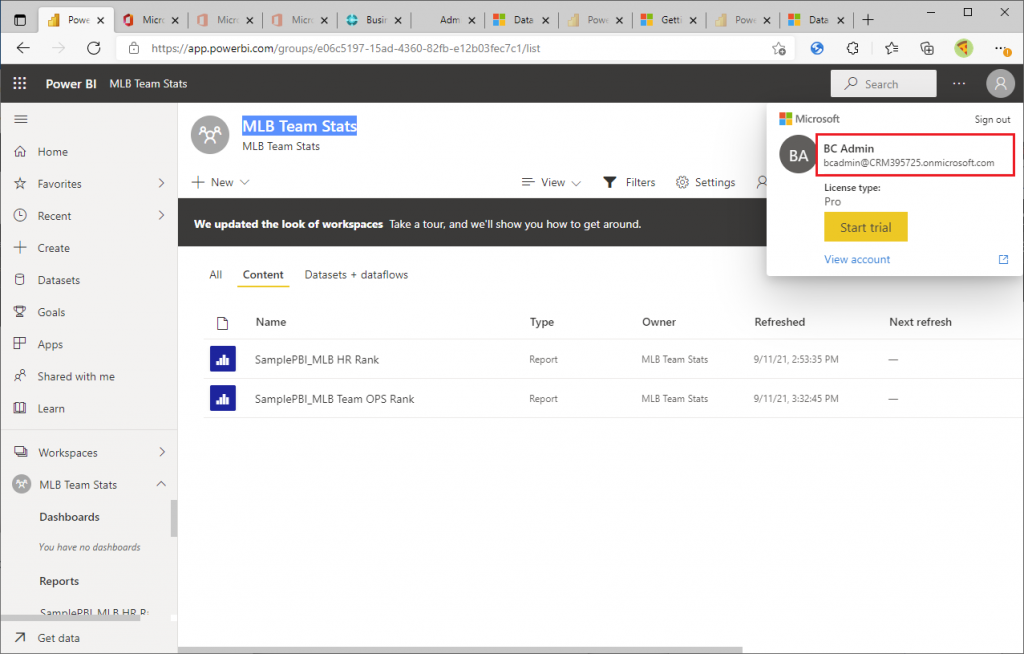Click the bcadmin email address text
Viewport: 1024px width, 654px height.
(x=908, y=163)
